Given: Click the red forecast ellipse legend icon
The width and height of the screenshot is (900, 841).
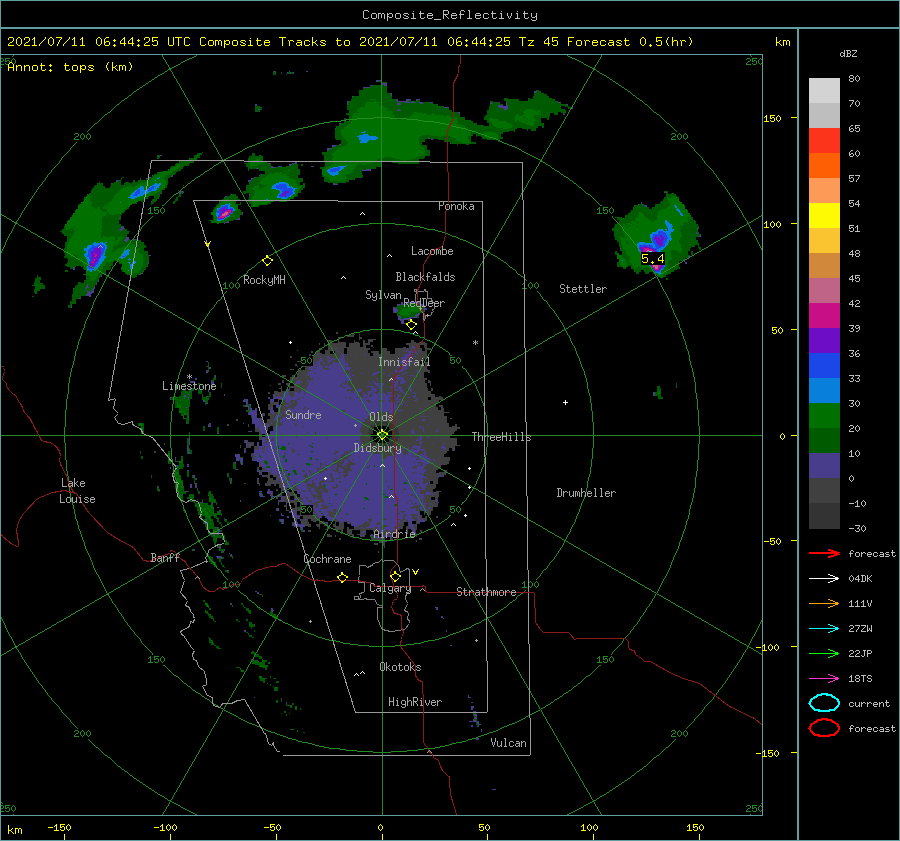Looking at the screenshot, I should point(824,728).
